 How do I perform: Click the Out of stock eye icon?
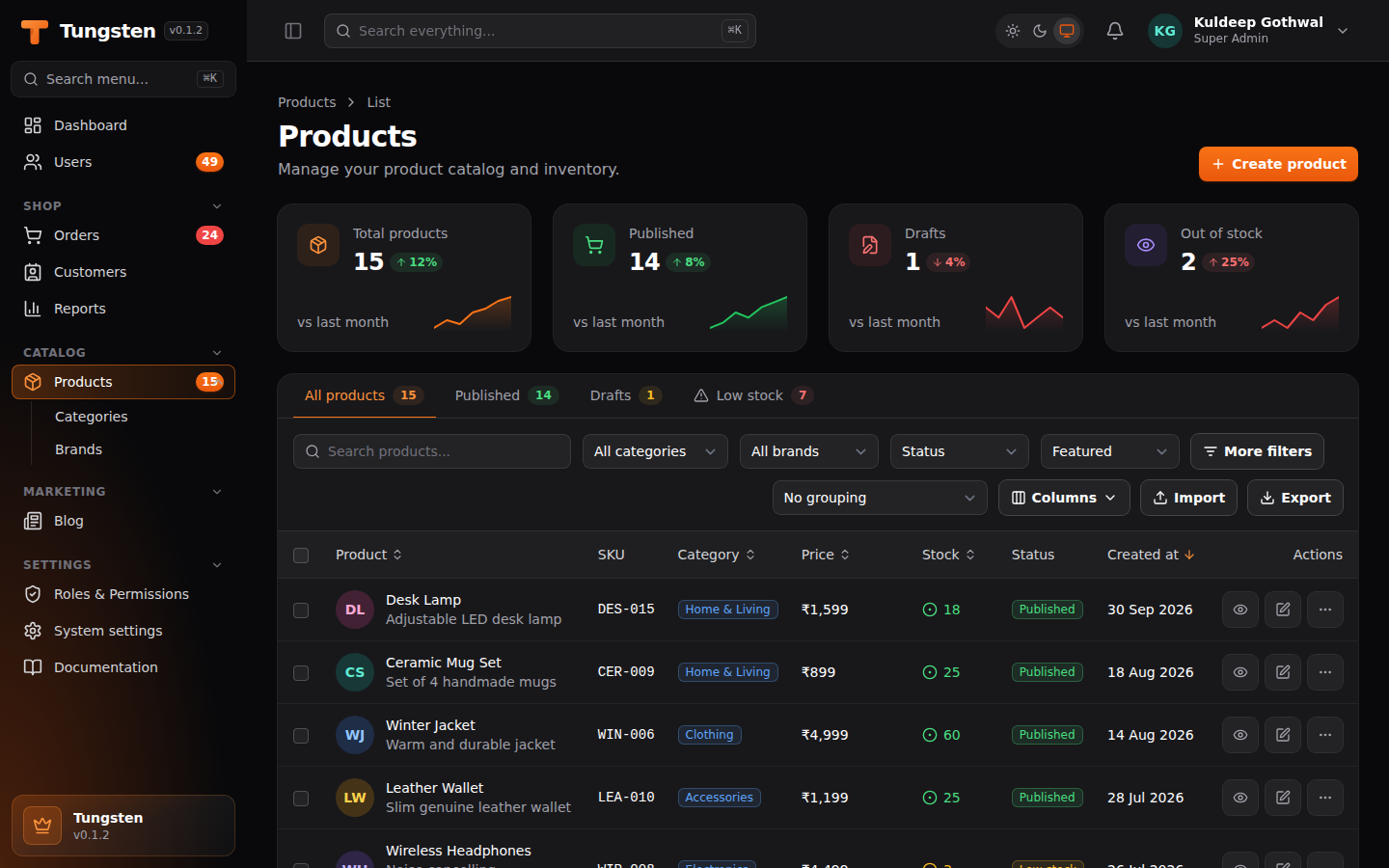[x=1146, y=245]
